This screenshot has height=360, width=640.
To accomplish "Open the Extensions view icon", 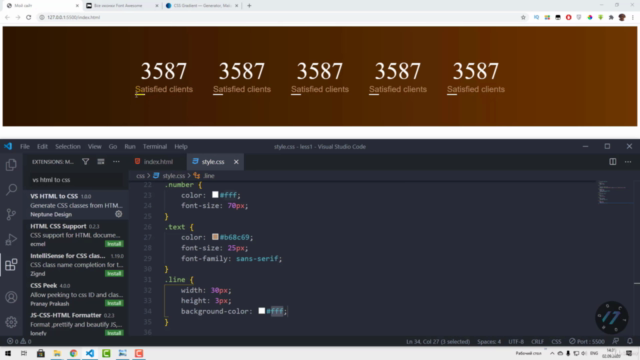I will (11, 264).
